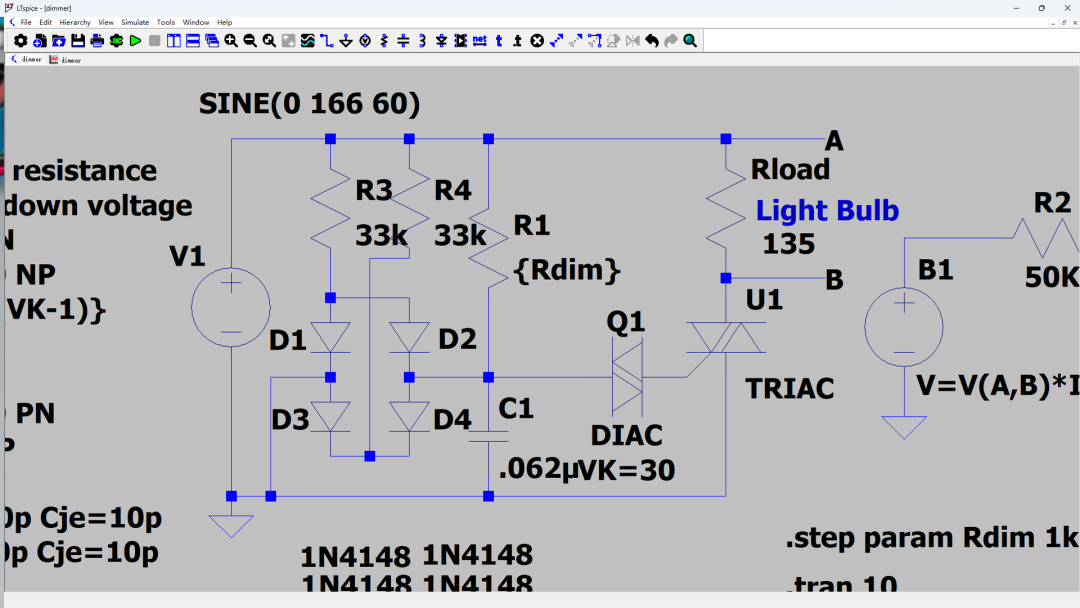Place a ground symbol from toolbar

coord(346,41)
